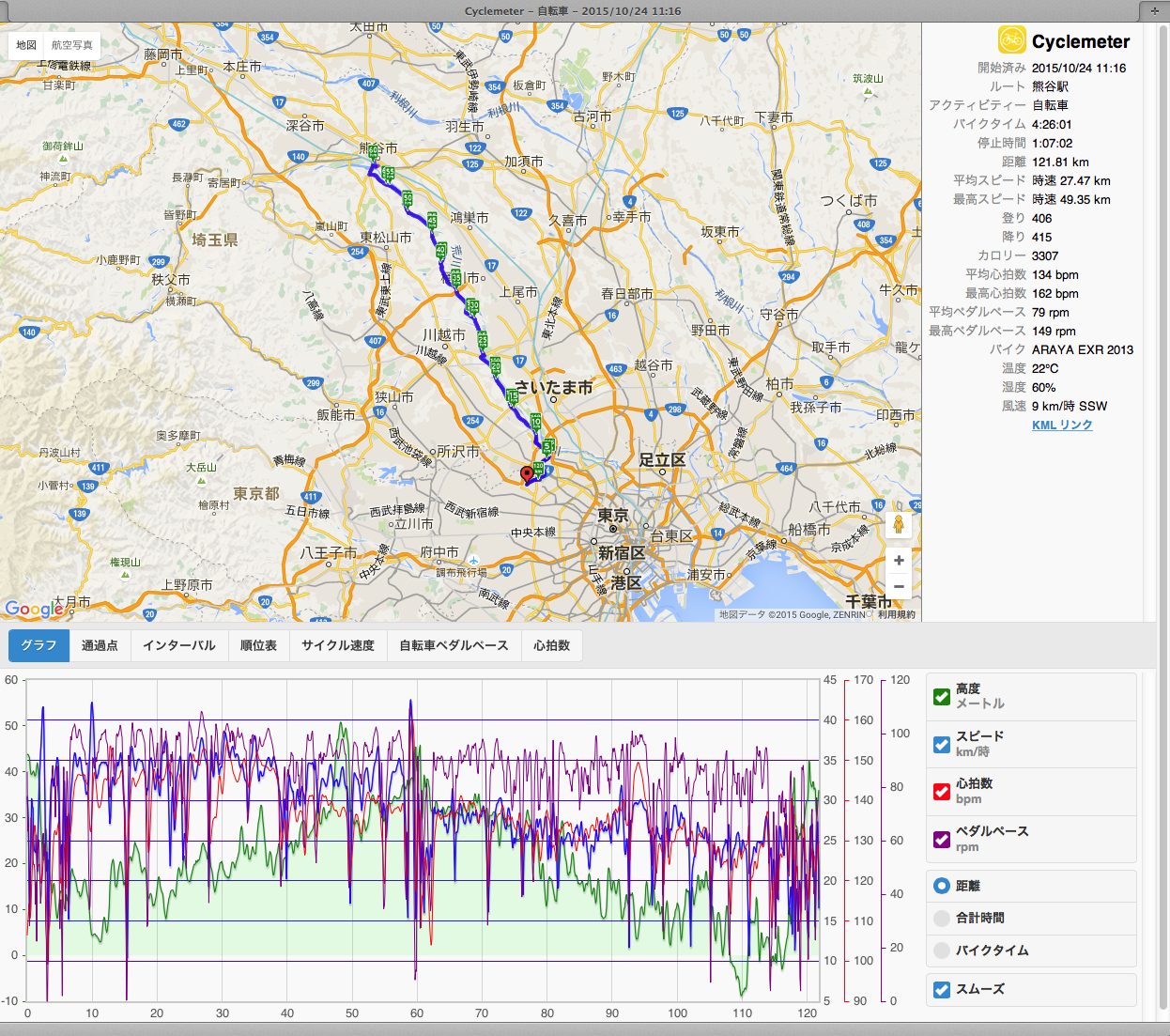
Task: Select the green 35 km route marker
Action: [x=455, y=278]
